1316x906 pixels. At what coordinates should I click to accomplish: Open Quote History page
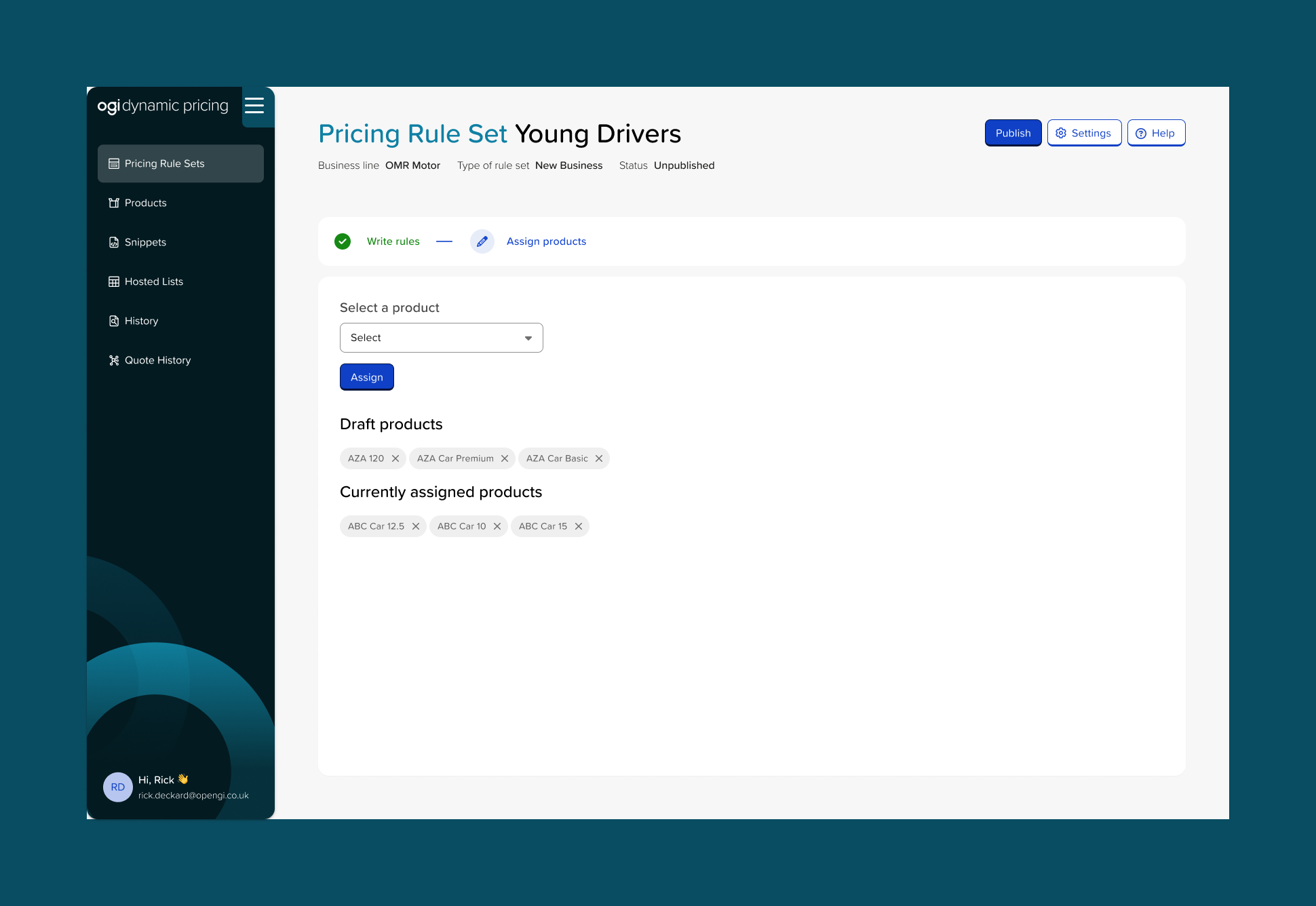point(157,360)
